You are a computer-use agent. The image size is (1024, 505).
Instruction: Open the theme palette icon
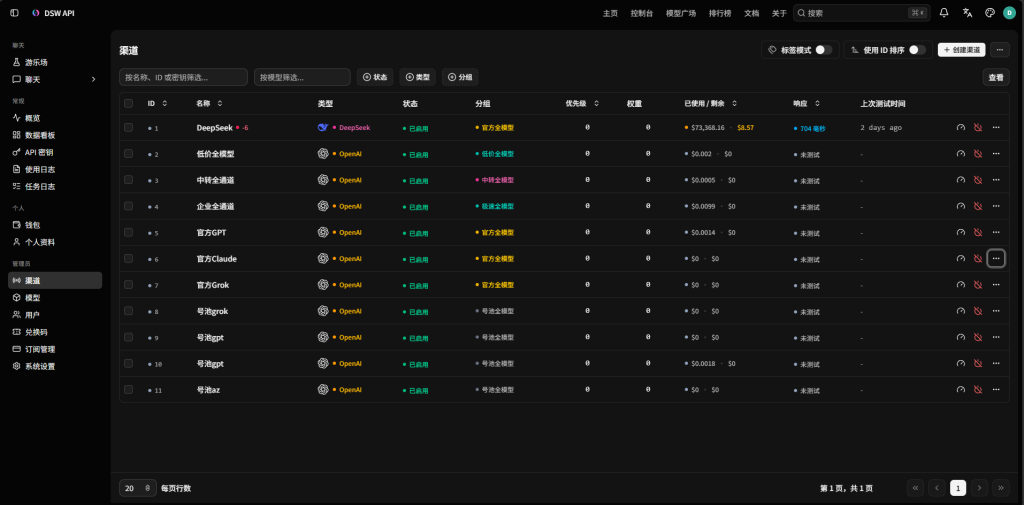pos(989,13)
